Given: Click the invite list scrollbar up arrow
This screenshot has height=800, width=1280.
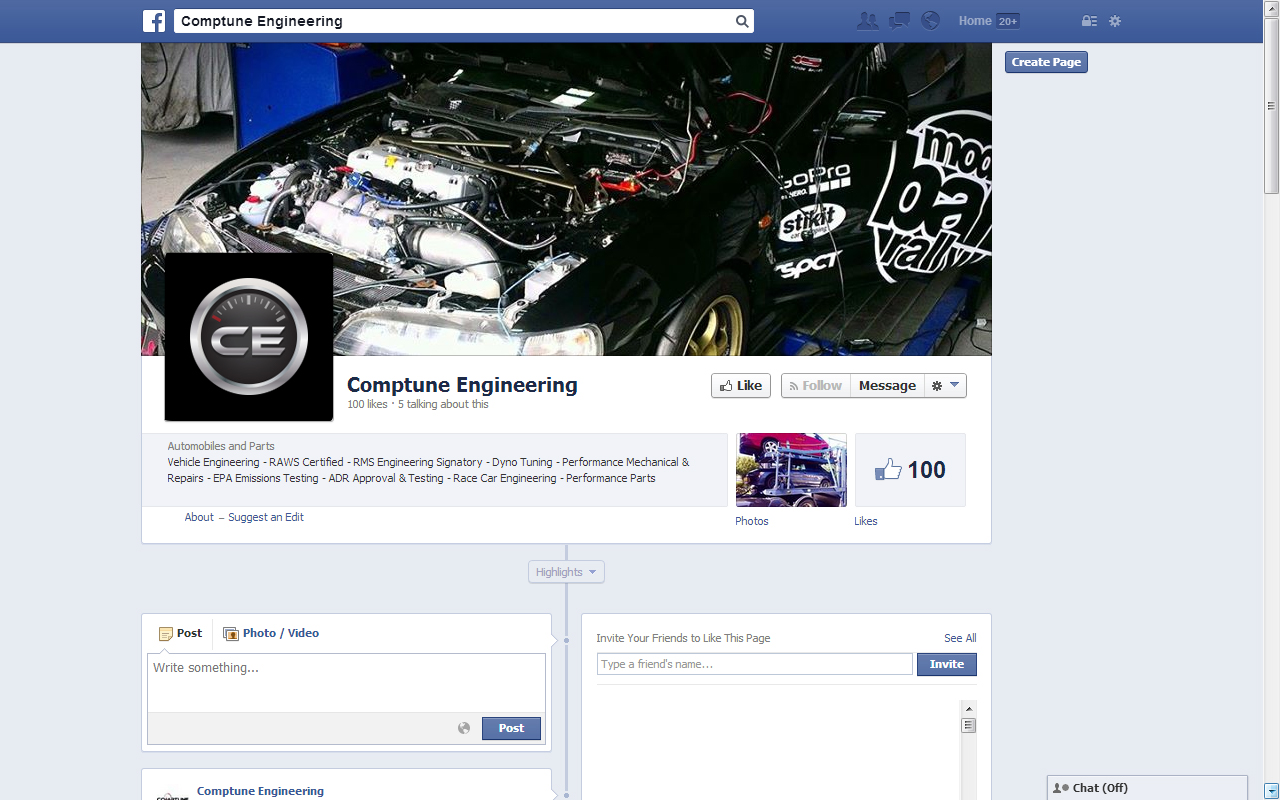Looking at the screenshot, I should click(x=968, y=708).
